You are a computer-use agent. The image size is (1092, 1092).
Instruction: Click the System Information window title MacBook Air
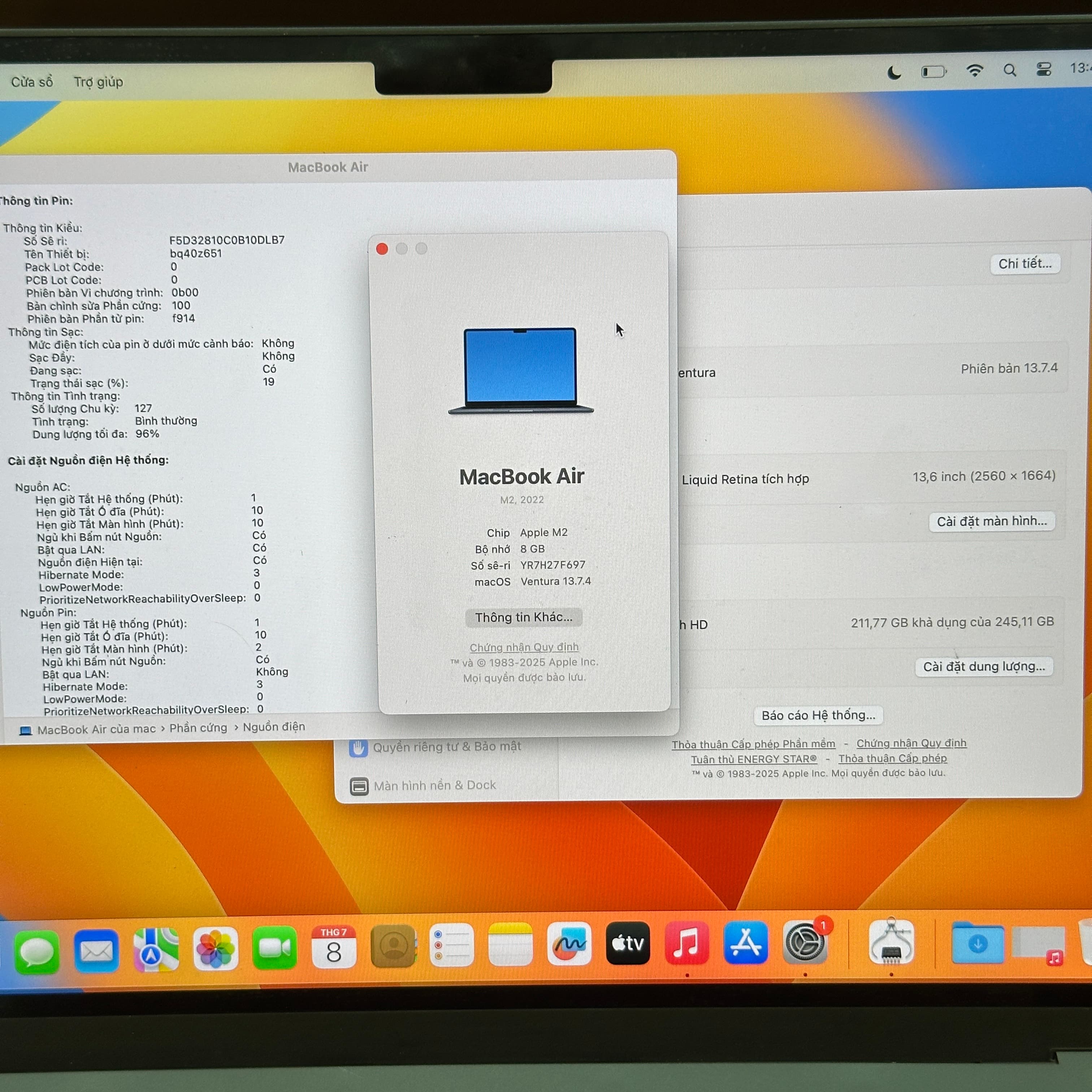point(328,167)
